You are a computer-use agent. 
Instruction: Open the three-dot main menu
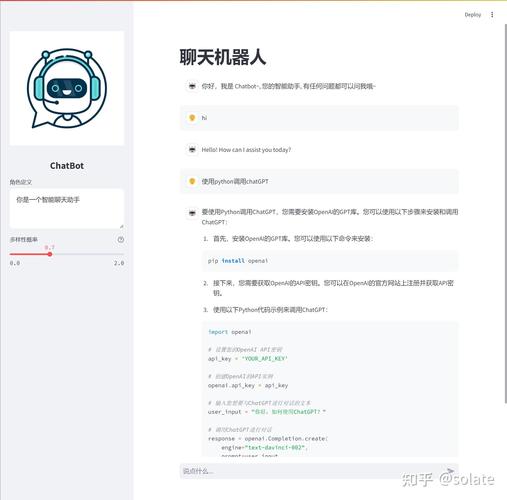tap(492, 15)
